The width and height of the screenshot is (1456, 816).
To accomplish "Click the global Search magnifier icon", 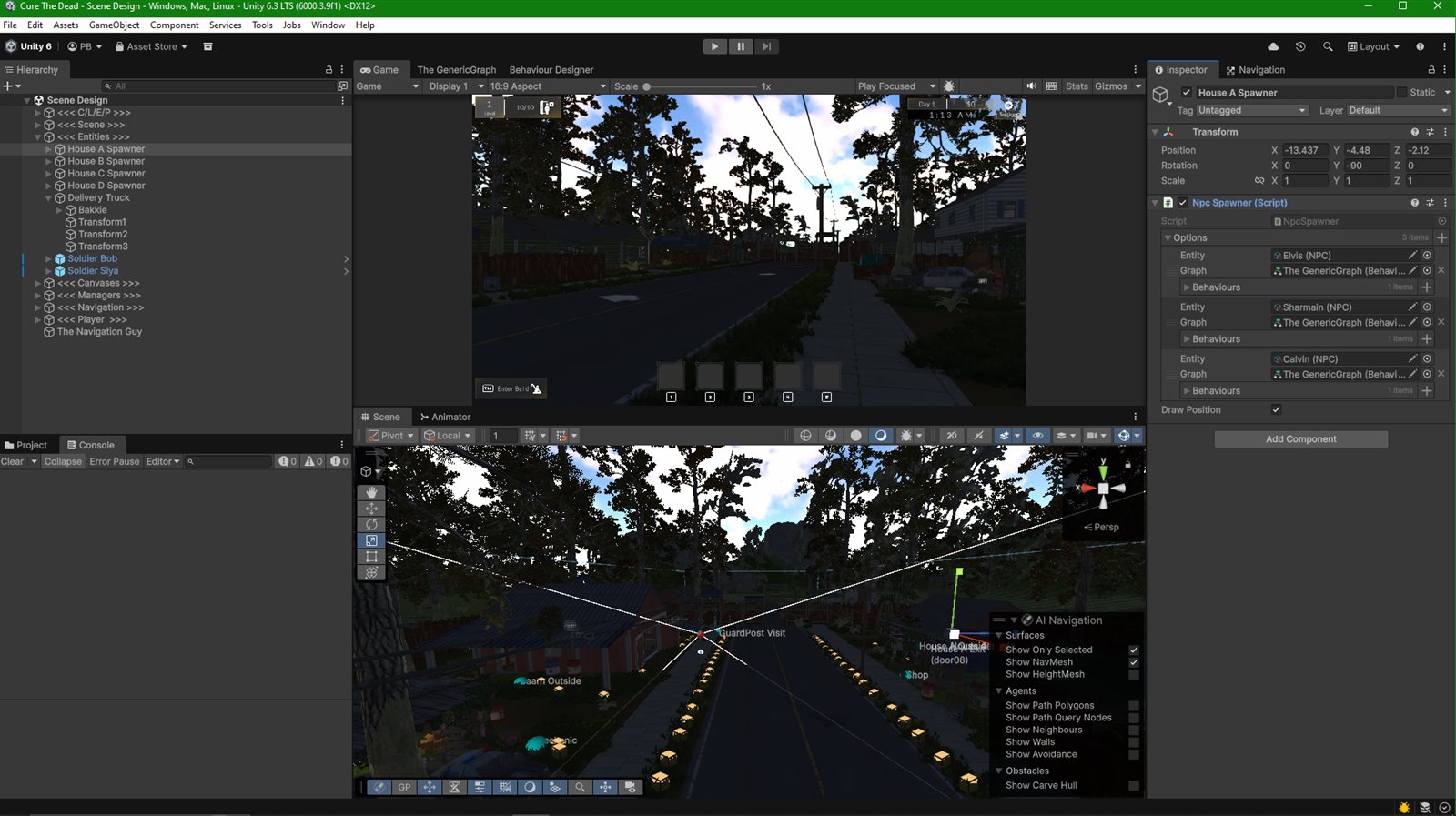I will pyautogui.click(x=1328, y=46).
